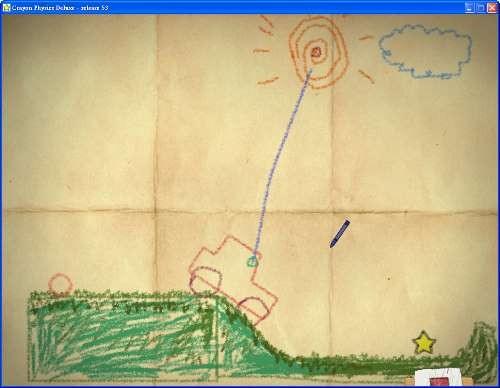Click the blue crayon cloud

[426, 52]
